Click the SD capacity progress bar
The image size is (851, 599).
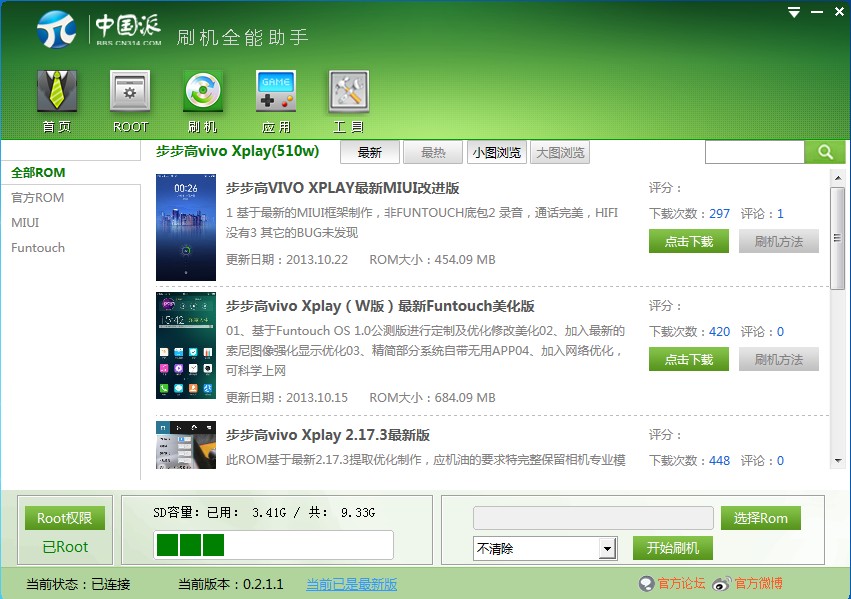pos(274,545)
